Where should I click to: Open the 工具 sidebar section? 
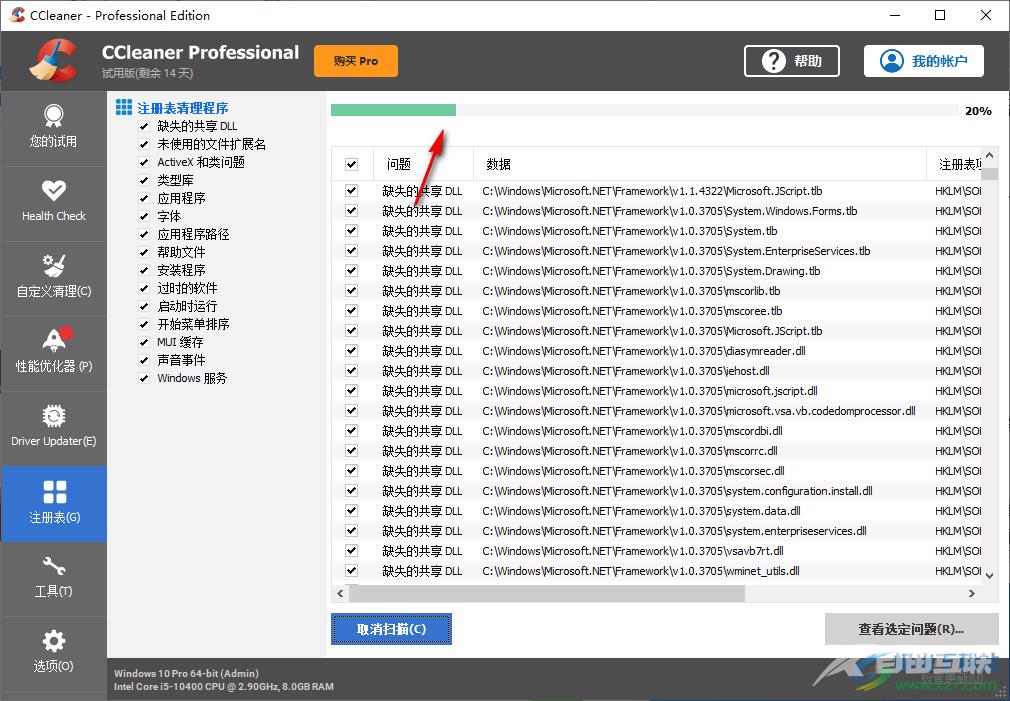[x=54, y=579]
